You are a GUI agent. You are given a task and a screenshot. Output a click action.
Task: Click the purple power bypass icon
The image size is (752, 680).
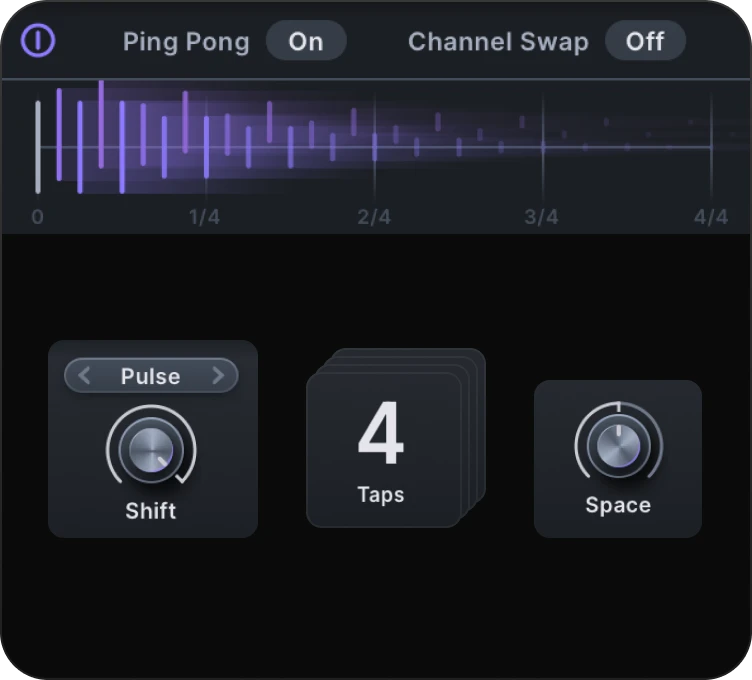point(38,40)
